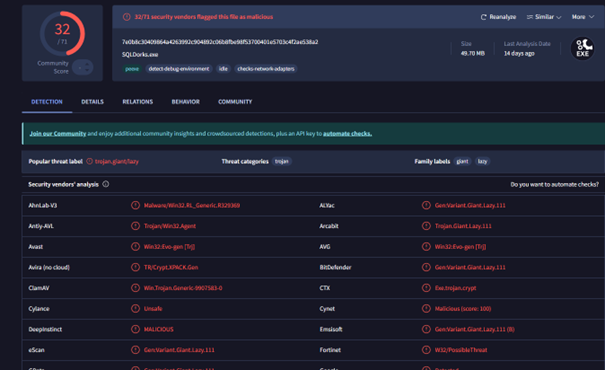Click the MALICIOUS result for DeepInstinct
The image size is (605, 370).
159,329
